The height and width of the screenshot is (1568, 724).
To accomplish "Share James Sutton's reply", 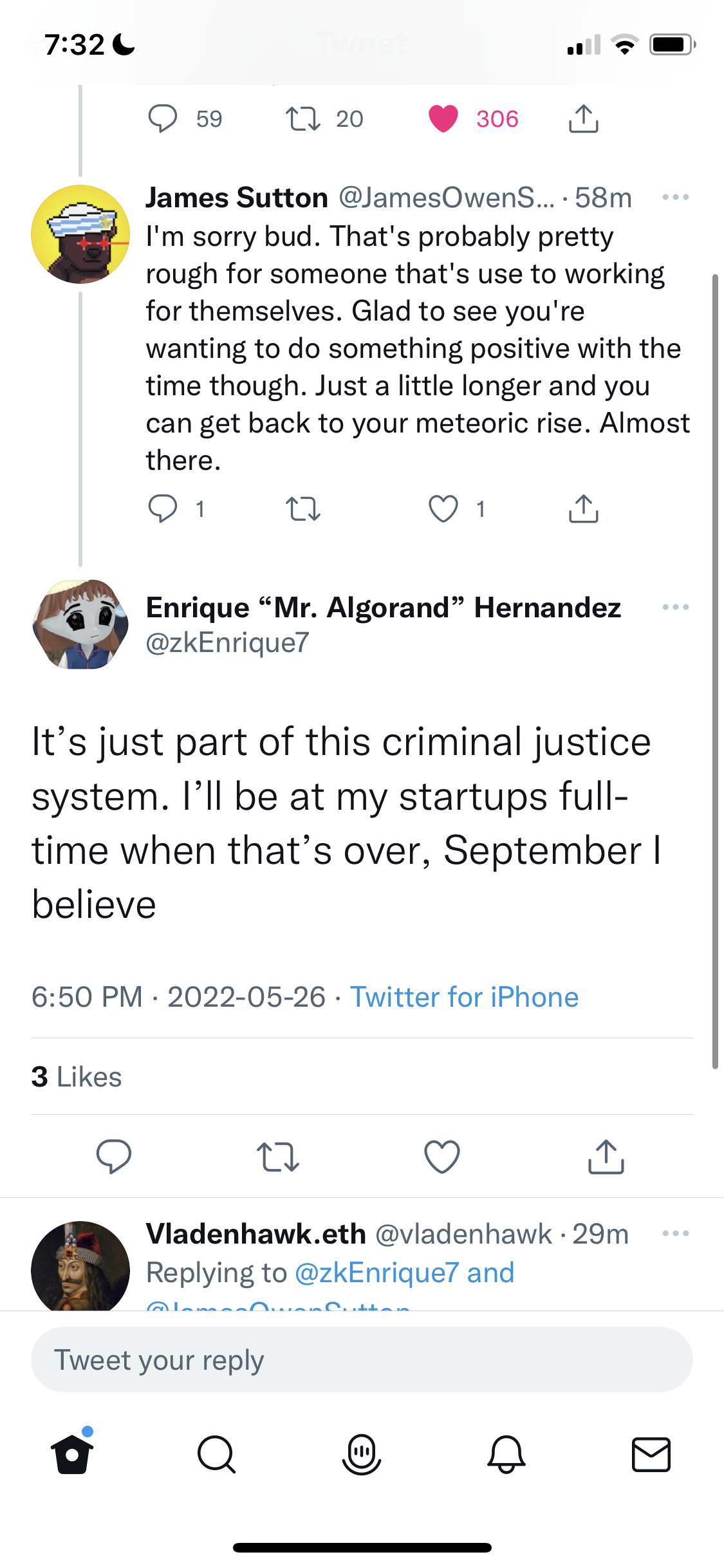I will point(584,509).
